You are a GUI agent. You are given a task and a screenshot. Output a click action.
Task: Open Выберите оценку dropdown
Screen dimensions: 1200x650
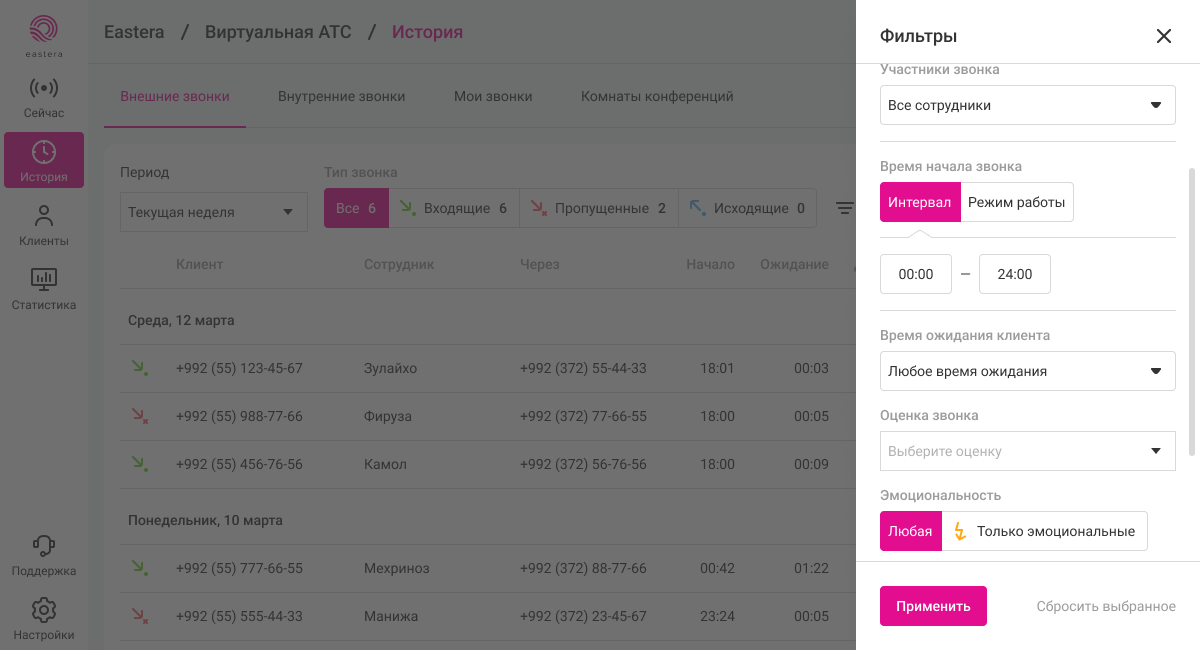click(1027, 451)
